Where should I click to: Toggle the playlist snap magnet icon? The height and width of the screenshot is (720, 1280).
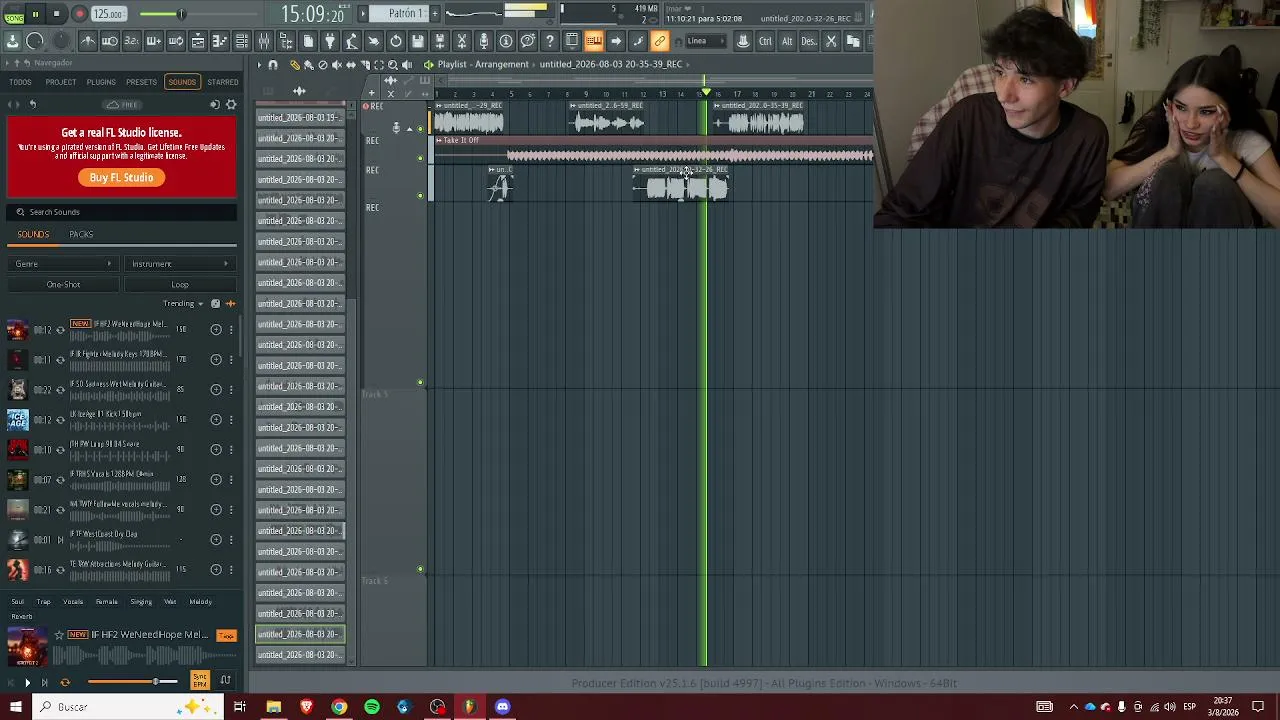(x=273, y=65)
